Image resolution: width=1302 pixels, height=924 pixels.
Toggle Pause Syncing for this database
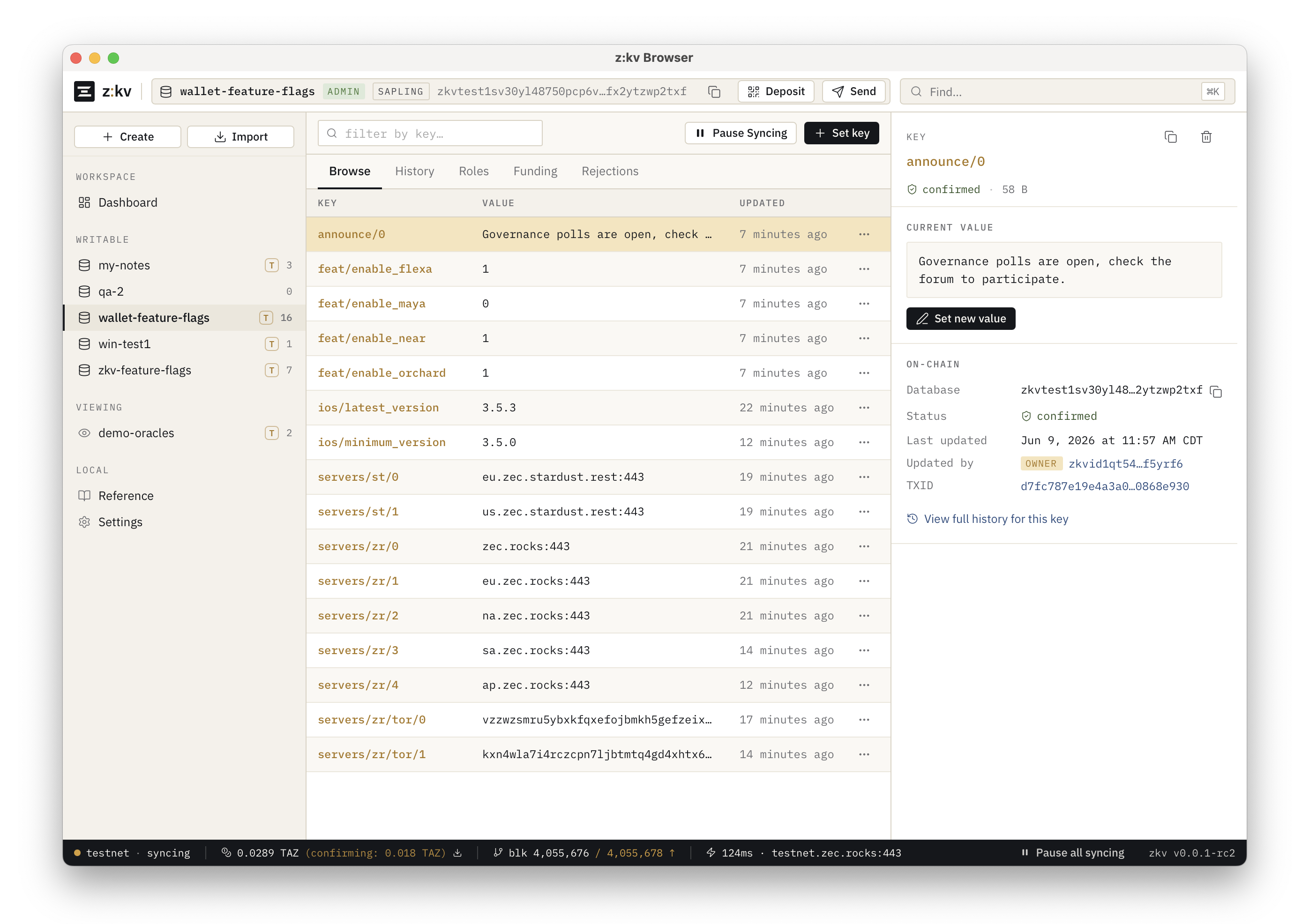point(741,133)
